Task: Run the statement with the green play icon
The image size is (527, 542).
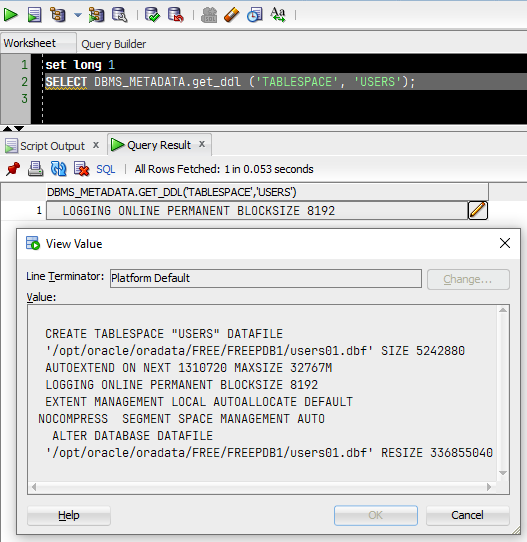Action: 10,15
